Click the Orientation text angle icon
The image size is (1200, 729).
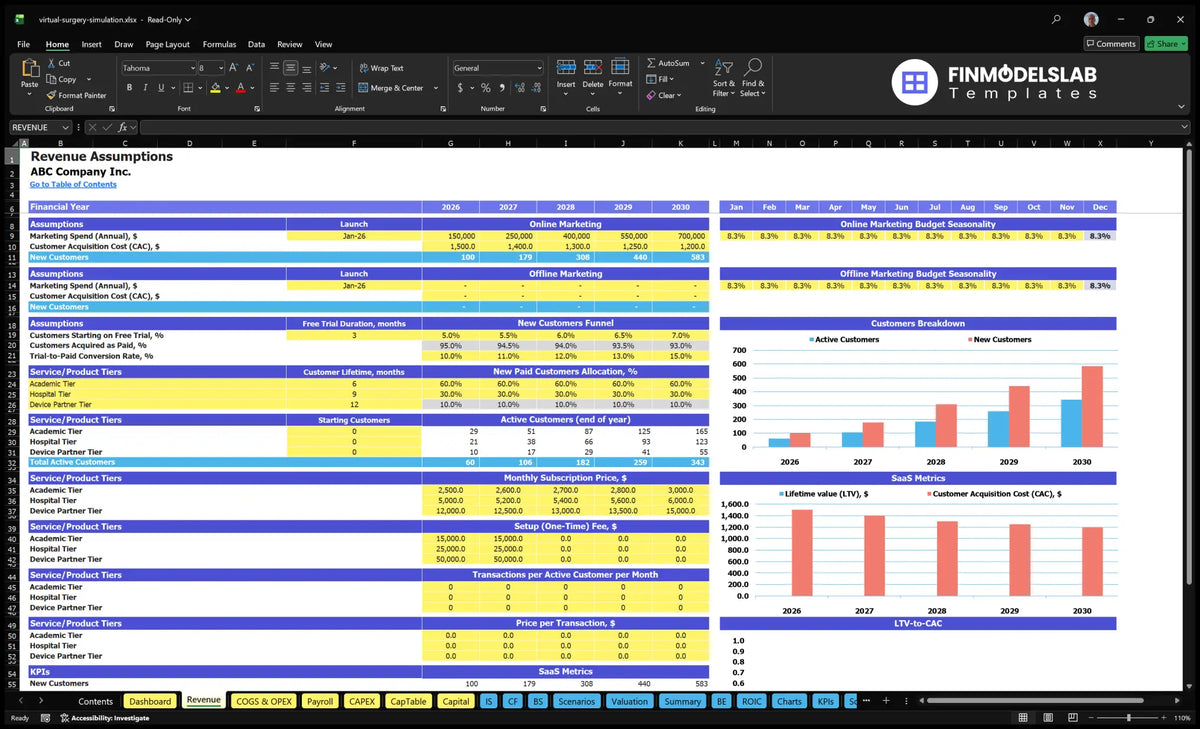pyautogui.click(x=325, y=68)
